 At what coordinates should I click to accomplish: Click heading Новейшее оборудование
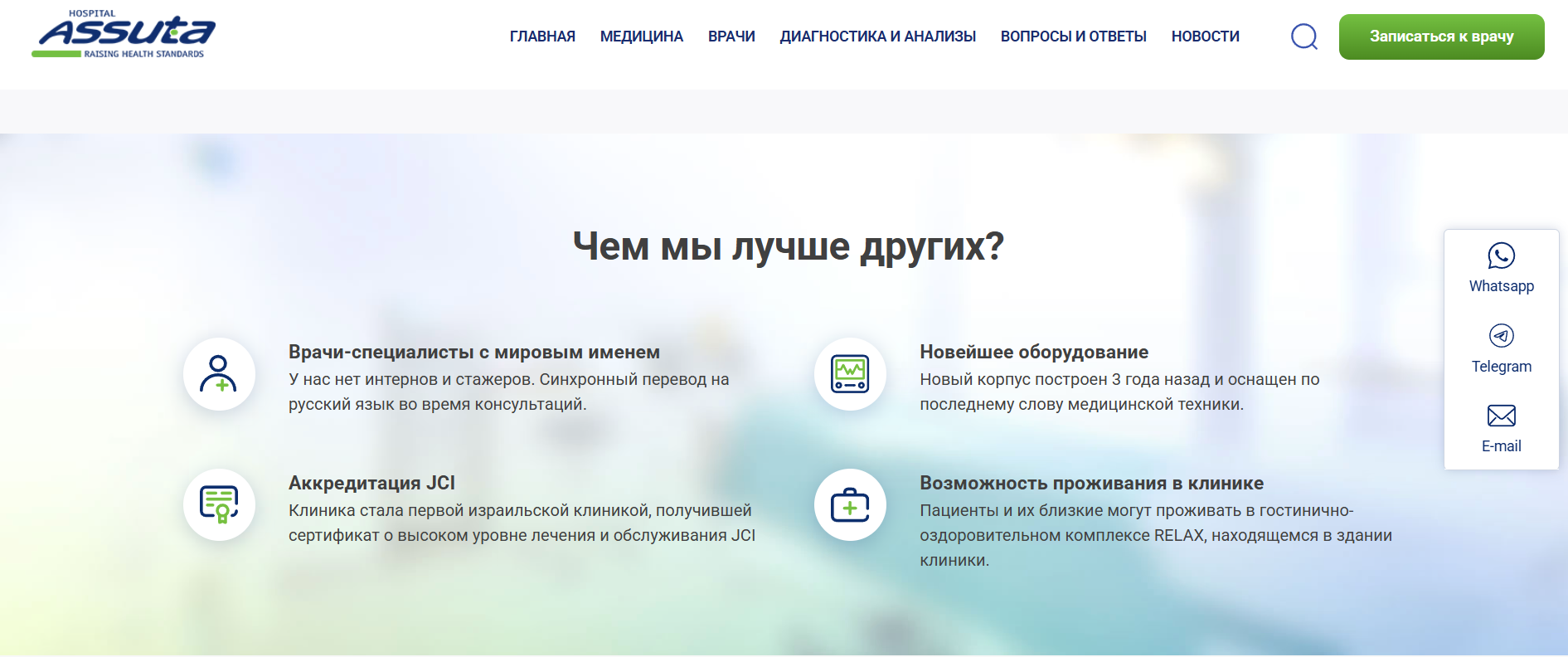(x=1034, y=352)
